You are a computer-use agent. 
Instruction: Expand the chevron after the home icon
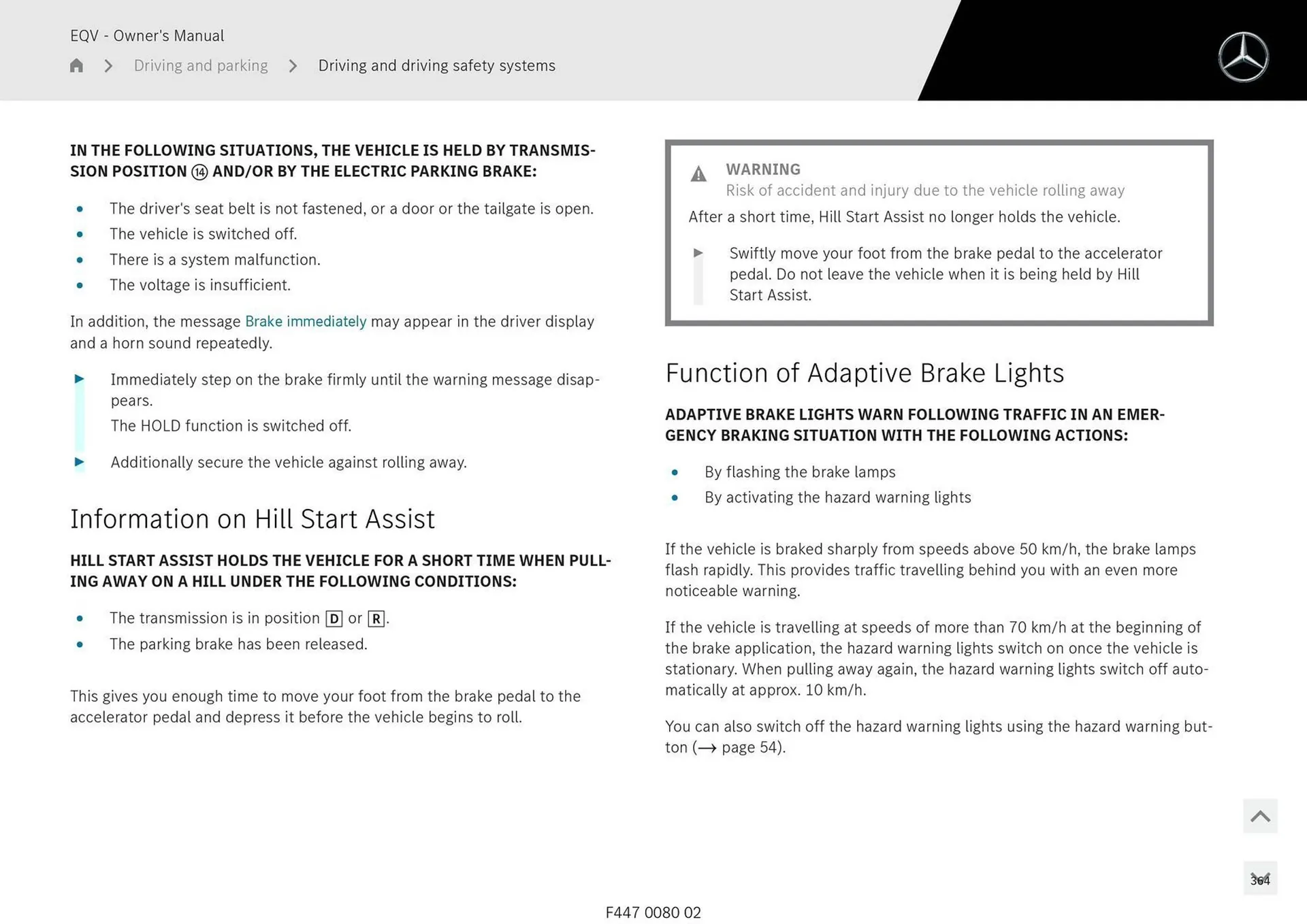point(108,65)
